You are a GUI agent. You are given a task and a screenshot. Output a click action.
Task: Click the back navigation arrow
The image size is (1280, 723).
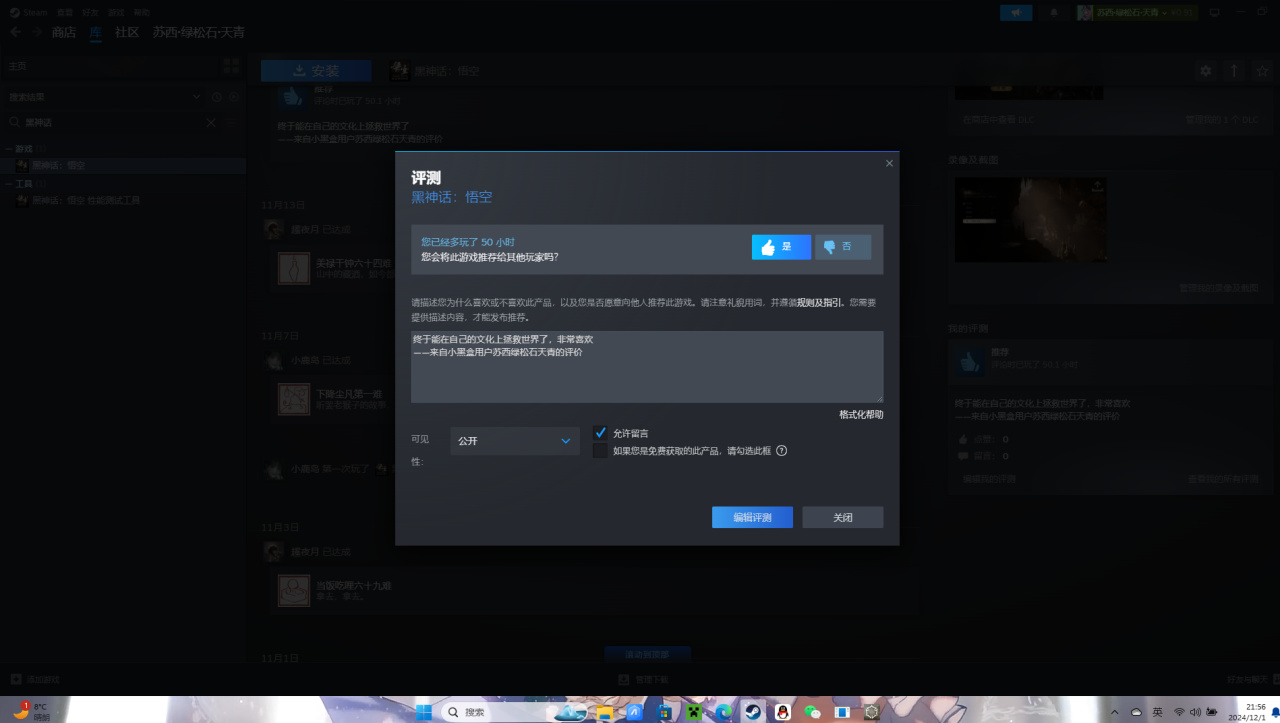pyautogui.click(x=15, y=32)
